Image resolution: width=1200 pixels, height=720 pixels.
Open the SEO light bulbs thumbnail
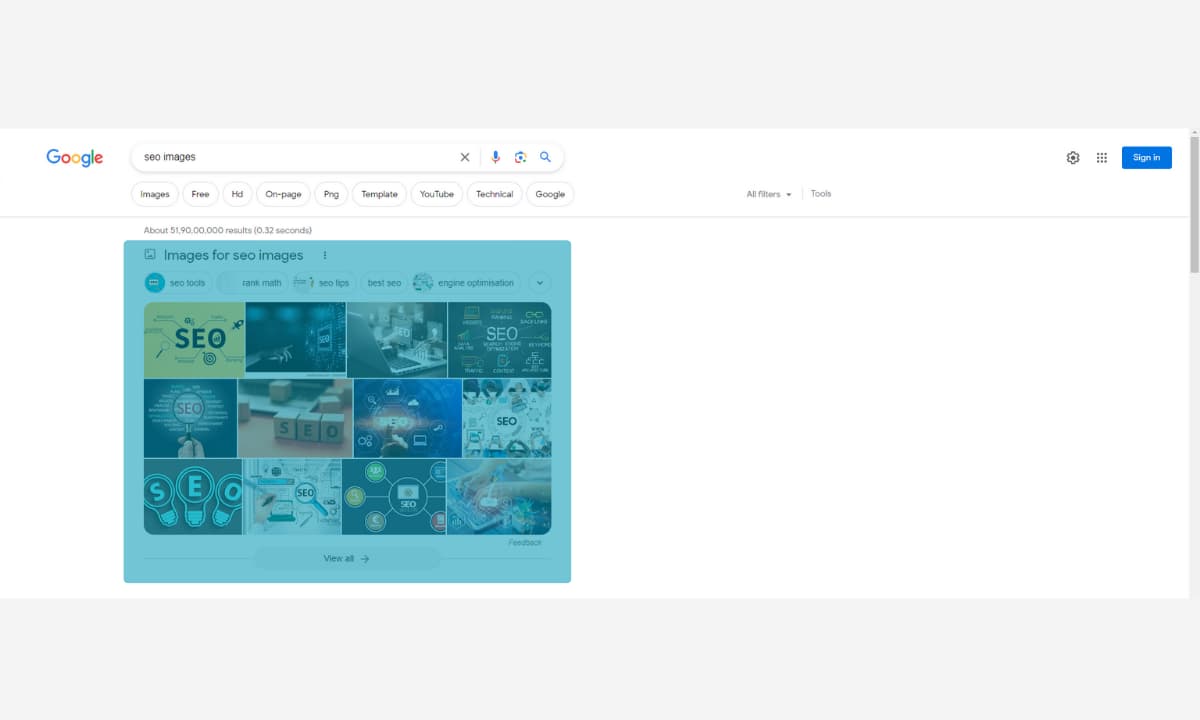click(193, 496)
